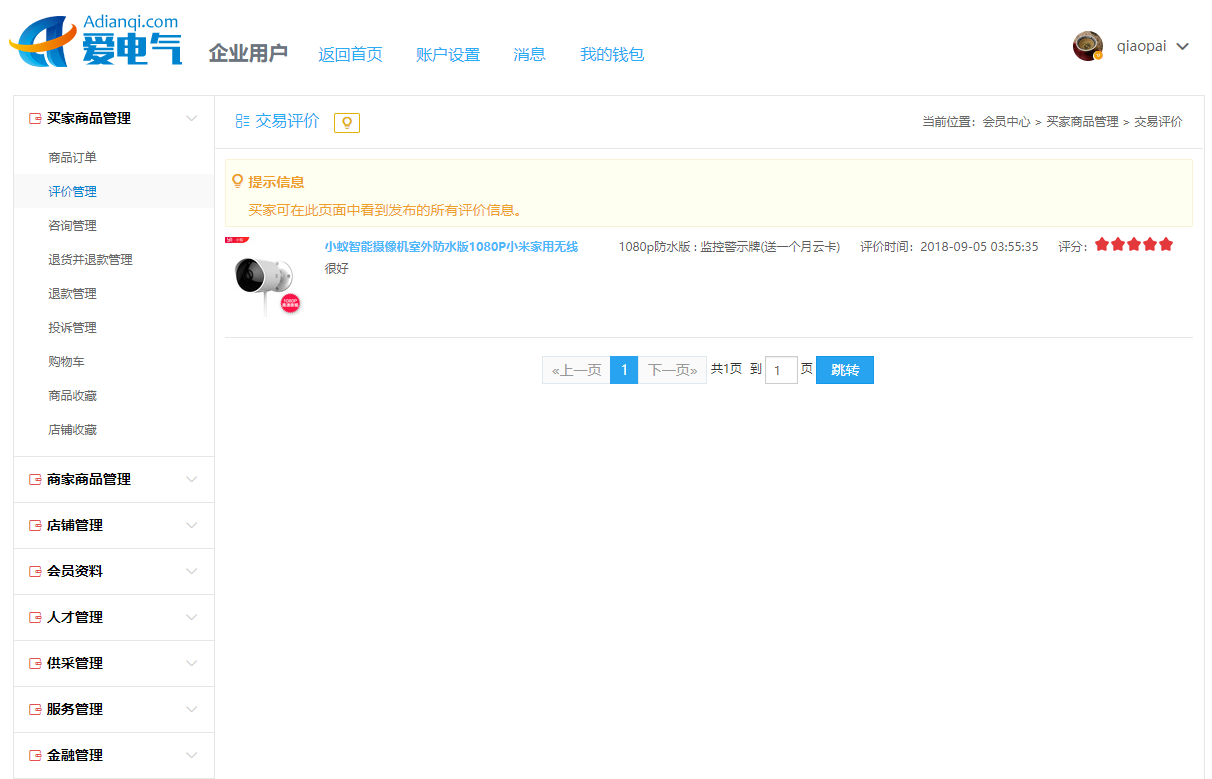Screen dimensions: 1212x779
Task: Collapse the 买家商品管理 section chevron
Action: [192, 118]
